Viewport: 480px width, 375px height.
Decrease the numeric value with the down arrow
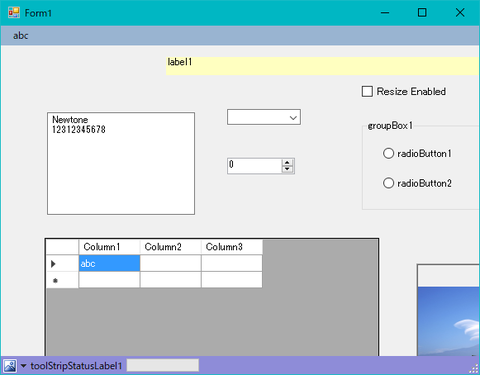click(x=287, y=169)
